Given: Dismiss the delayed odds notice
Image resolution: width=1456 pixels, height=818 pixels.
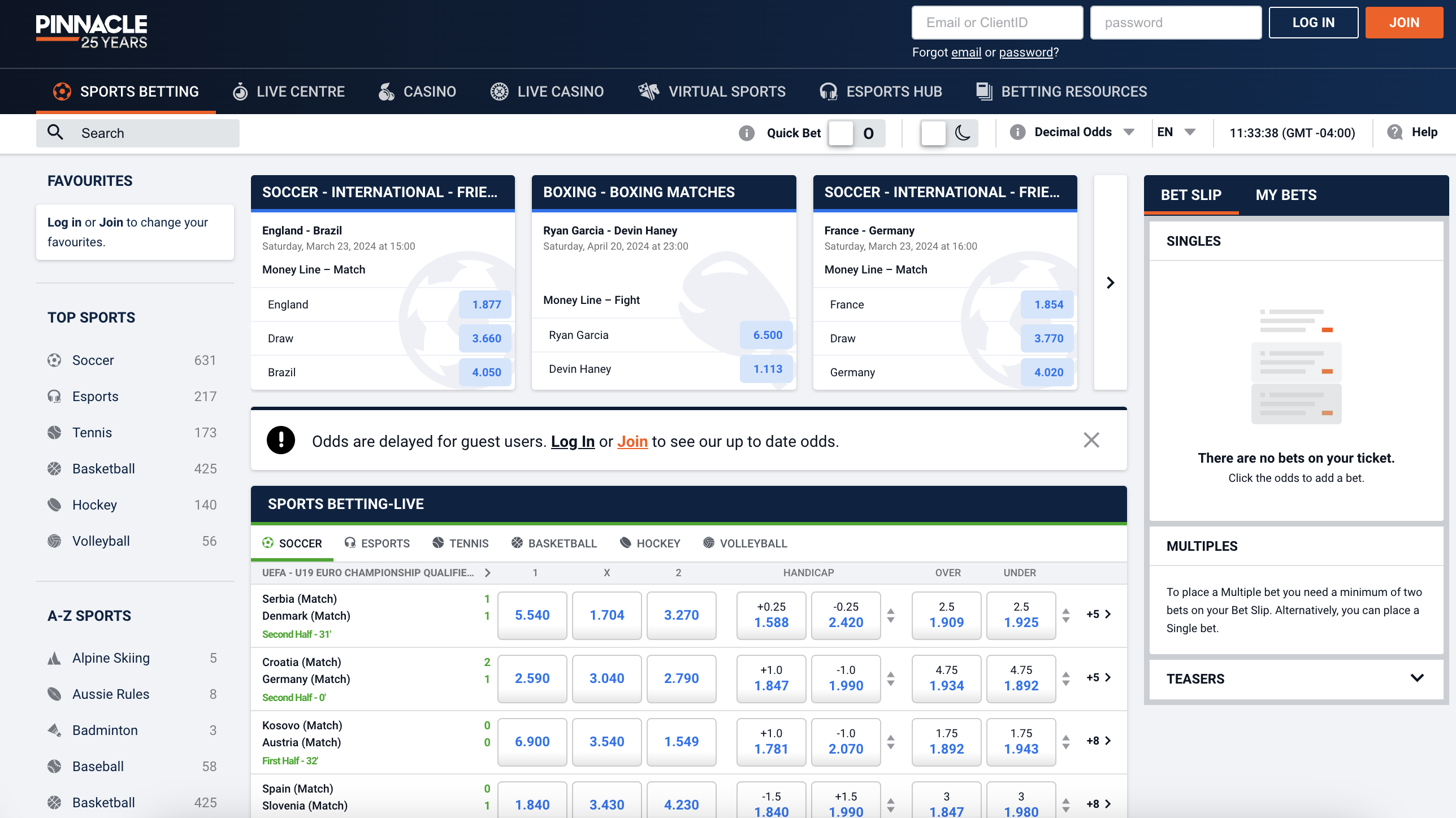Looking at the screenshot, I should [1091, 440].
